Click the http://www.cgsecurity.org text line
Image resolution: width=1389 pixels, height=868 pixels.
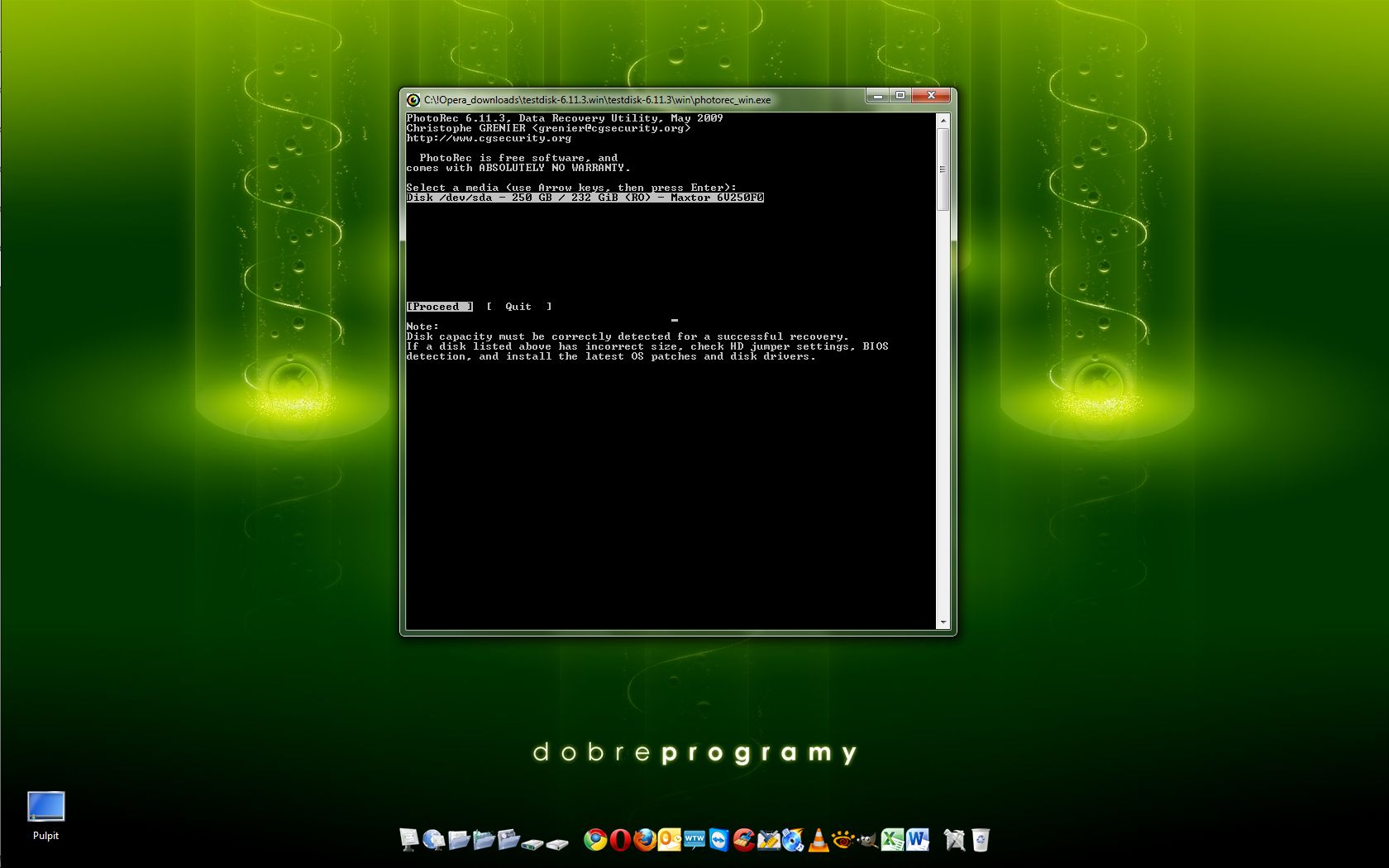[489, 138]
